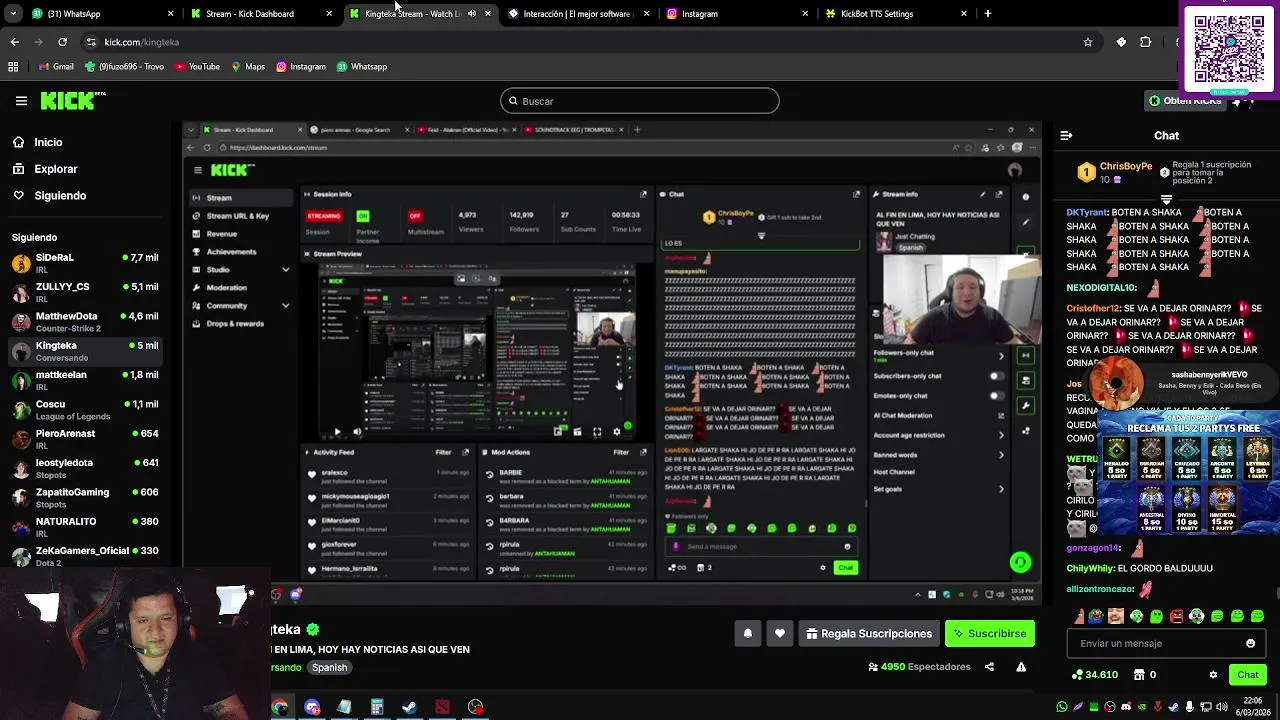The height and width of the screenshot is (720, 1280).
Task: Open Set goals chevron in dashboard
Action: [1001, 489]
